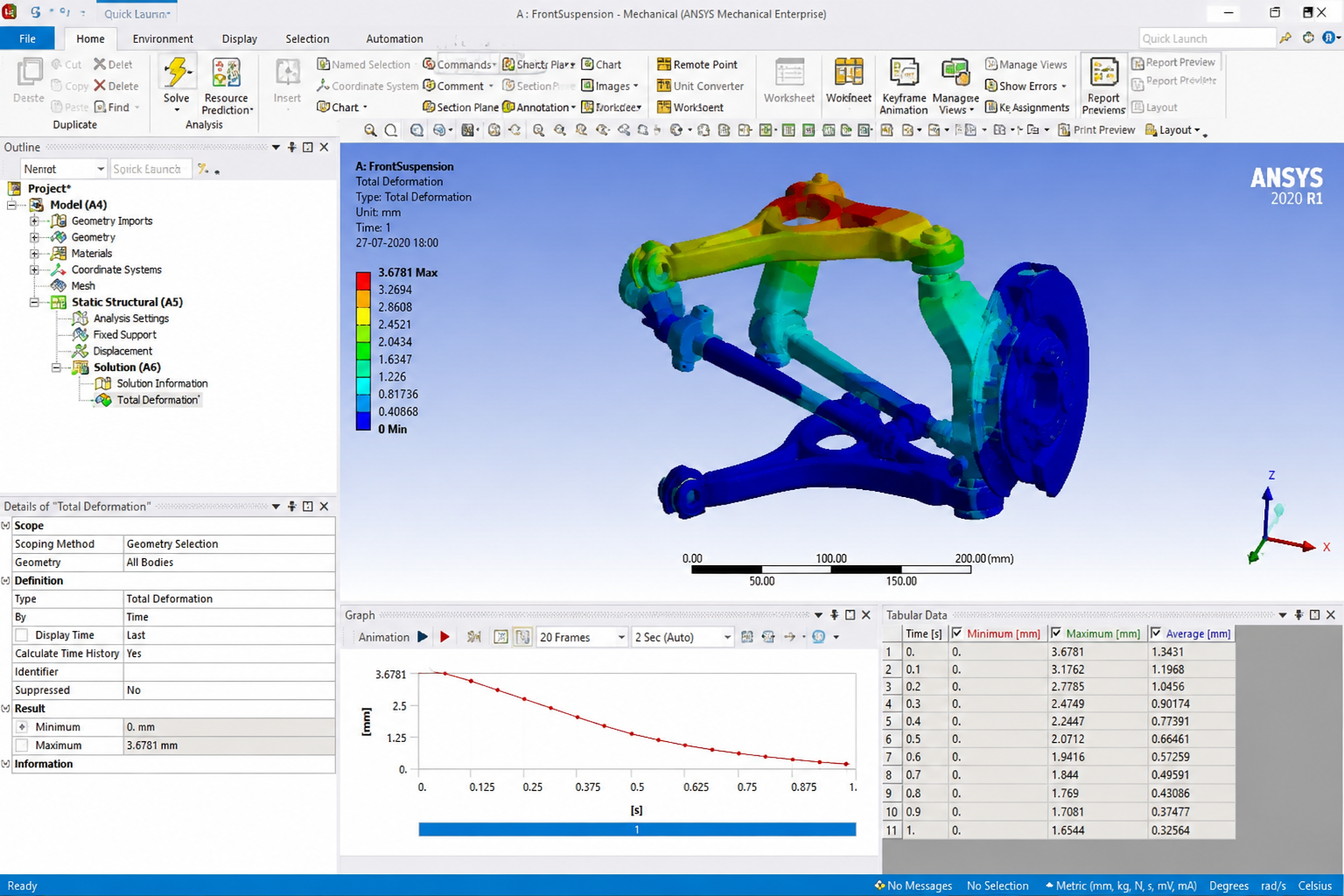Open the 20 Frames dropdown
The width and height of the screenshot is (1344, 896).
[x=582, y=637]
